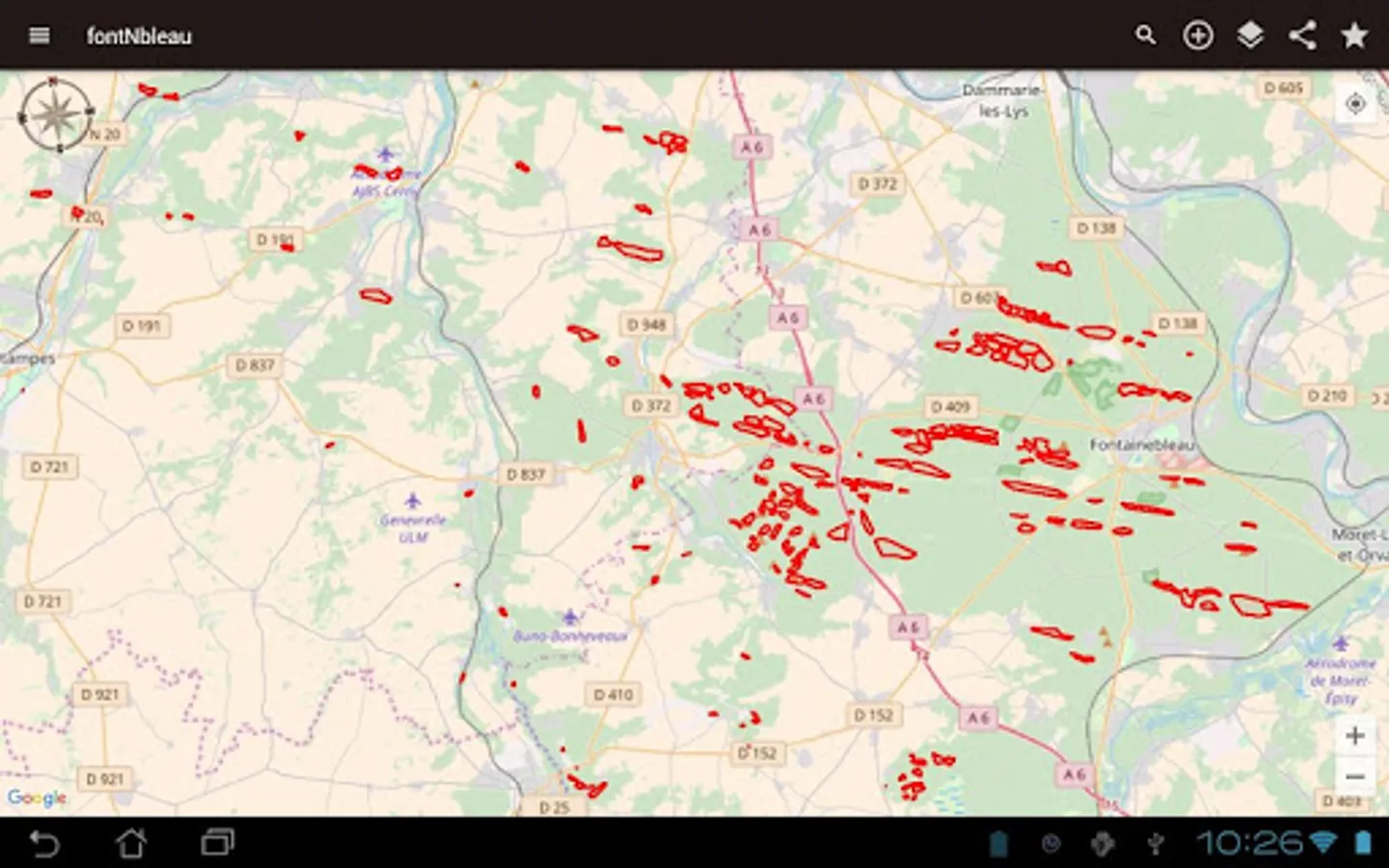Tap the D 605 road label
The image size is (1389, 868).
pos(1284,88)
